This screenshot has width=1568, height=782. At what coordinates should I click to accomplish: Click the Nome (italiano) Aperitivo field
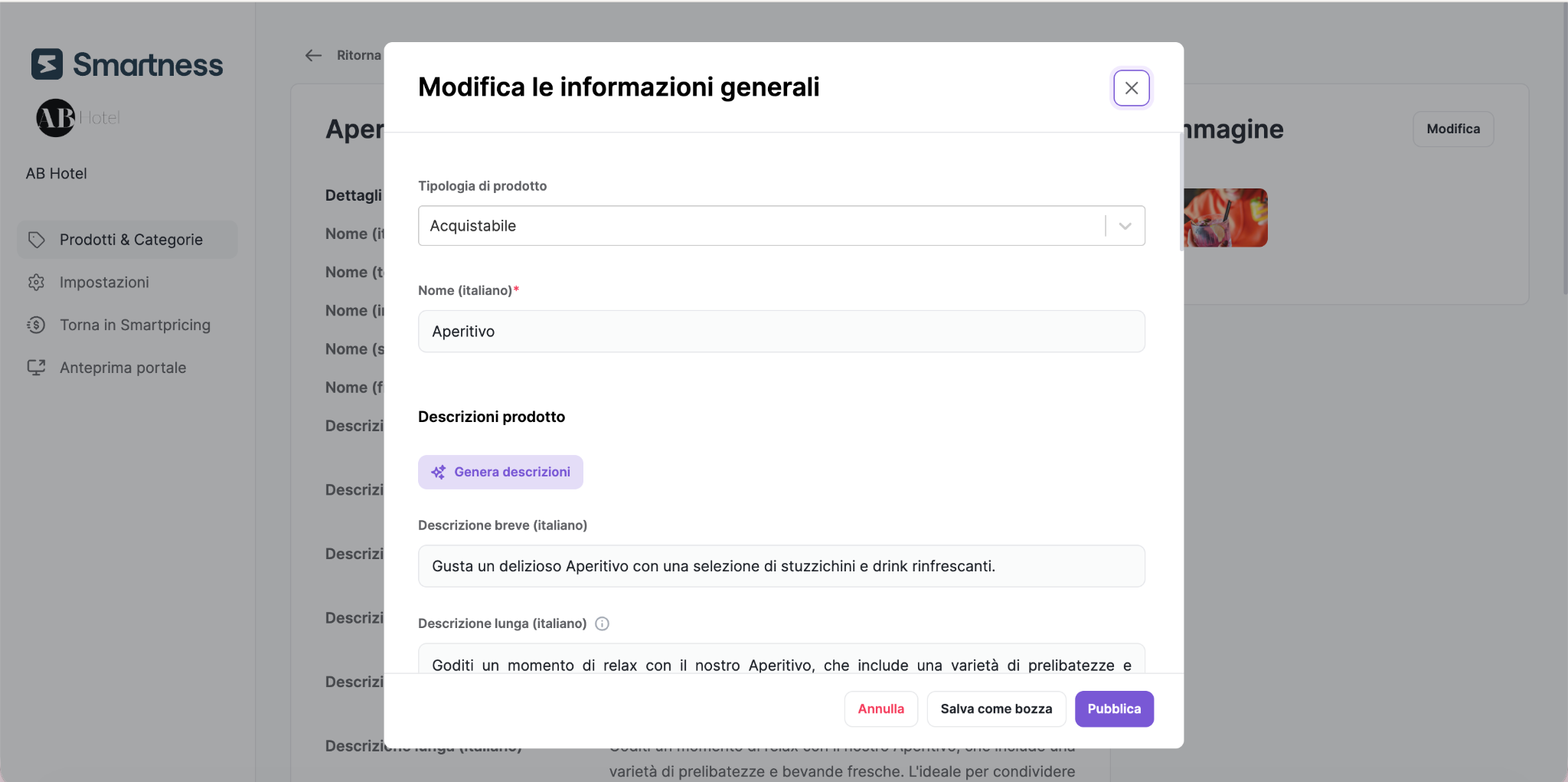tap(781, 332)
